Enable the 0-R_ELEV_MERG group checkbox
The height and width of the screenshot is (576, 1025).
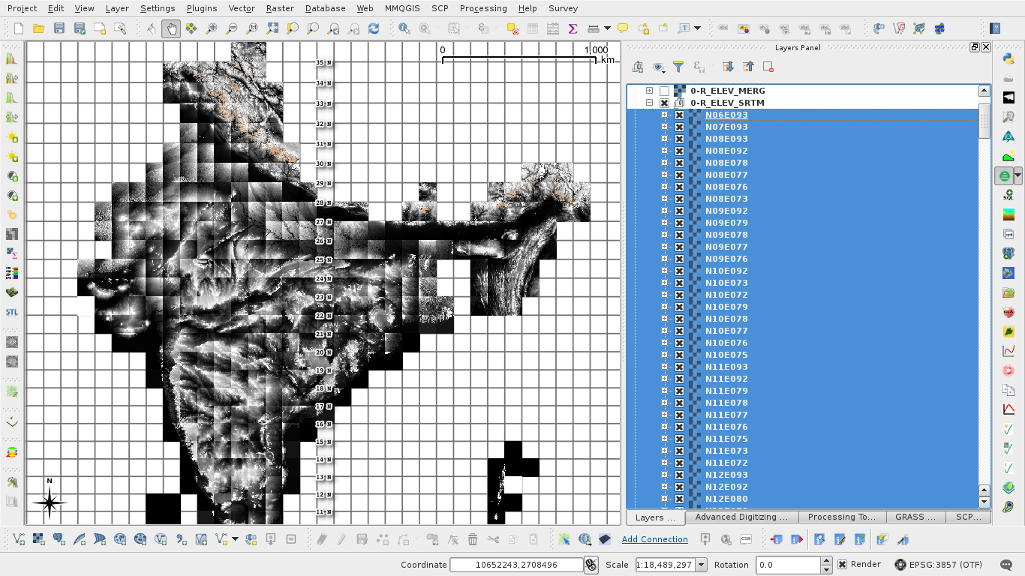click(x=664, y=91)
